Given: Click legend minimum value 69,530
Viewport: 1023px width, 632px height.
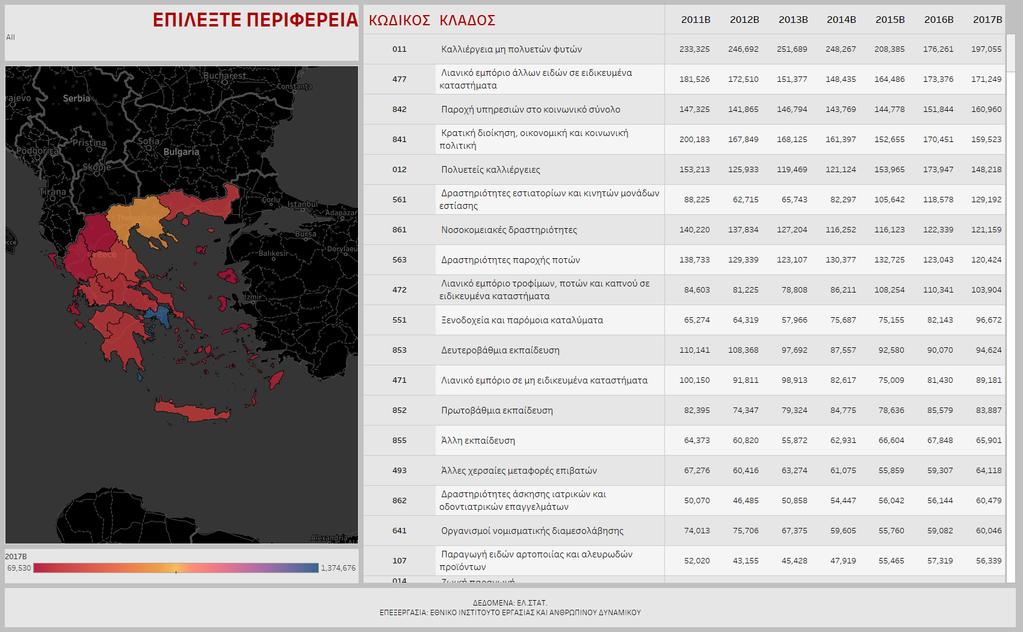Looking at the screenshot, I should tap(19, 568).
